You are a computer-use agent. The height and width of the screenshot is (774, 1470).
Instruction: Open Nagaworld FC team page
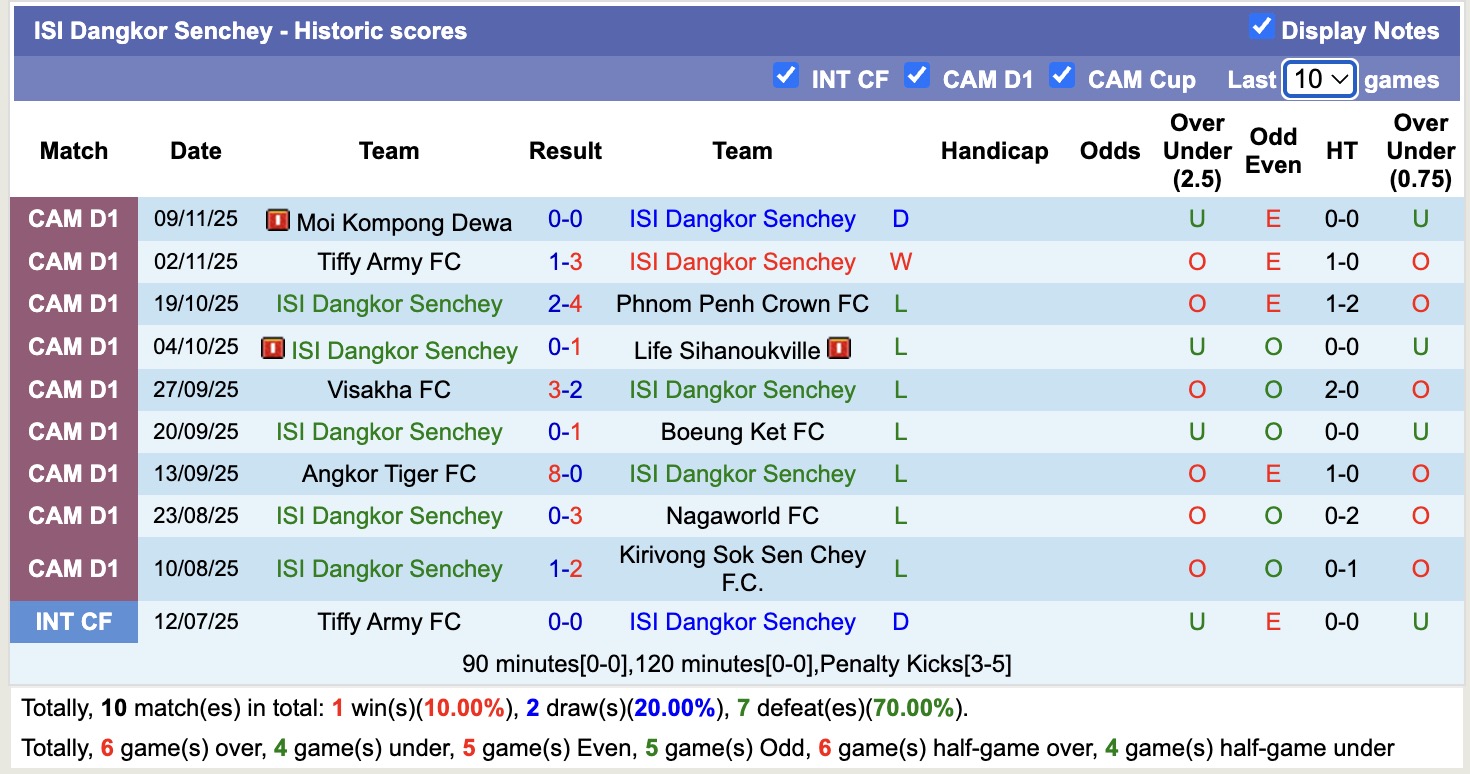(742, 516)
